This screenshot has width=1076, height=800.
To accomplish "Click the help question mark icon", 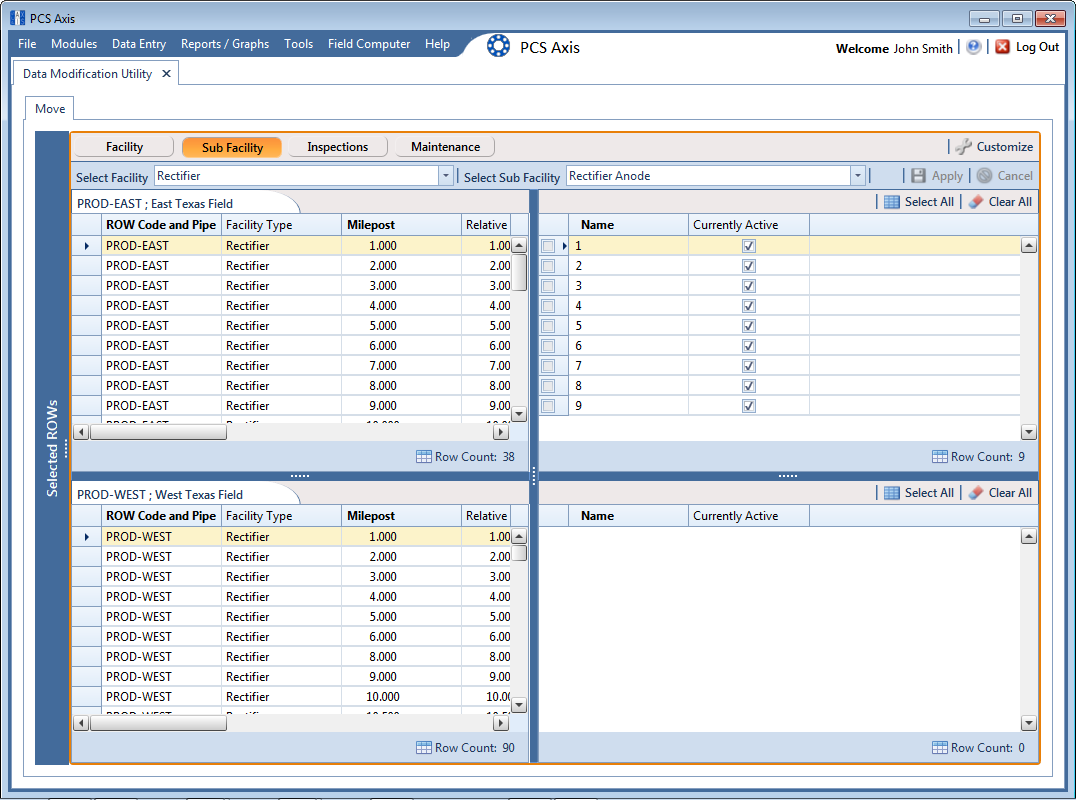I will (973, 47).
